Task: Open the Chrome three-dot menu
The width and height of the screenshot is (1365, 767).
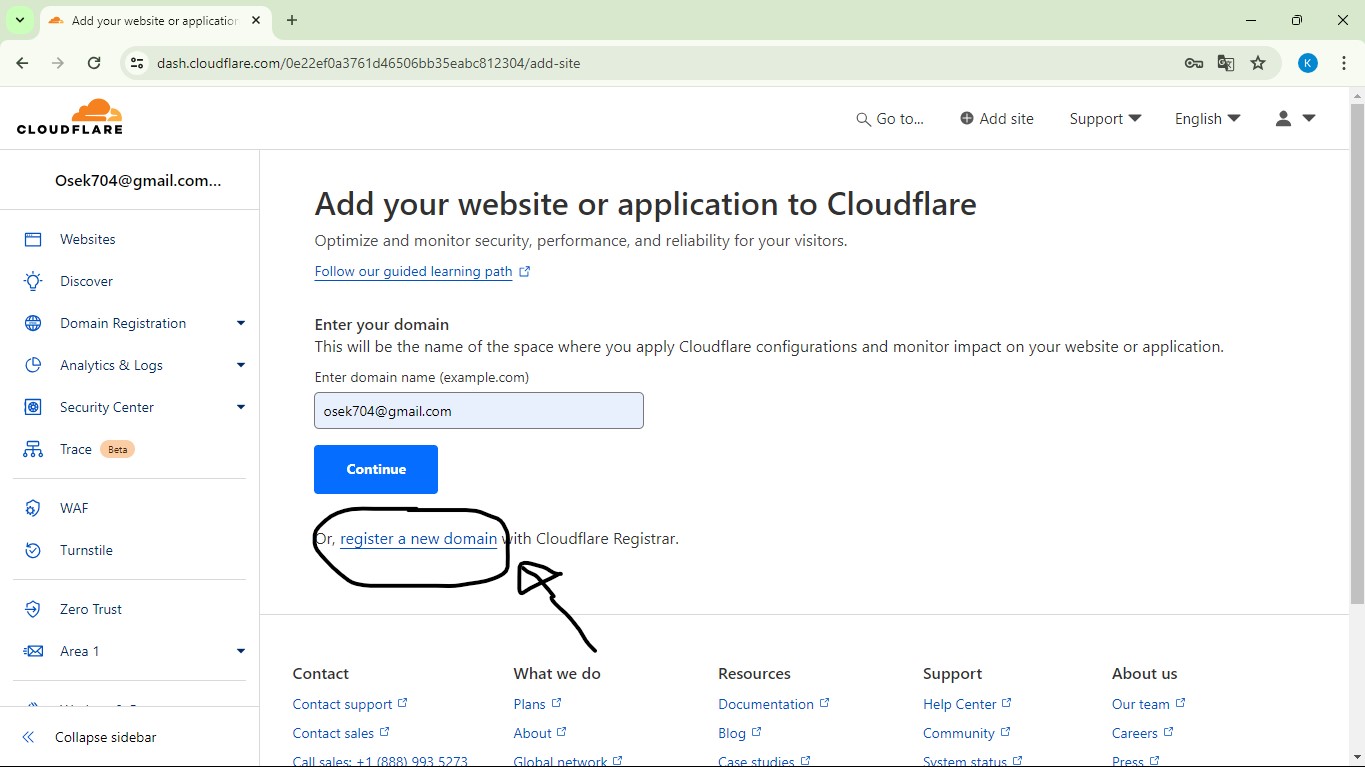Action: [x=1343, y=63]
